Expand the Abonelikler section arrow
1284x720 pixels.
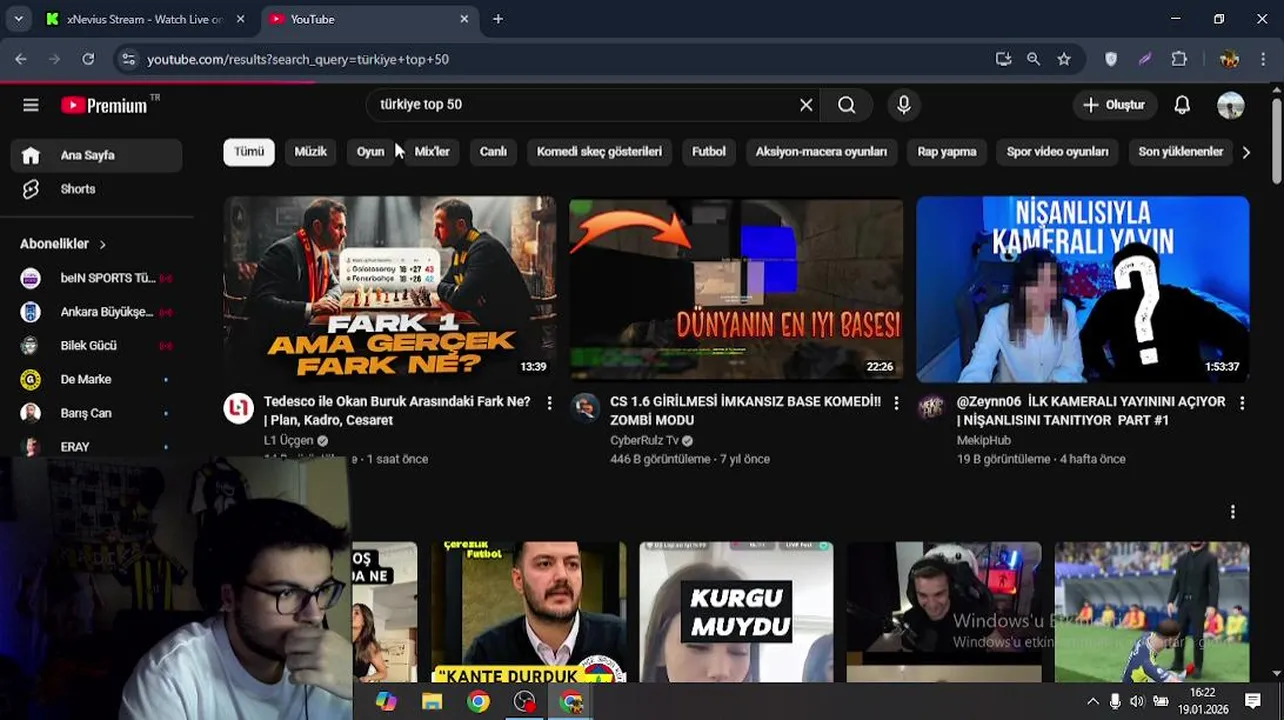click(102, 244)
